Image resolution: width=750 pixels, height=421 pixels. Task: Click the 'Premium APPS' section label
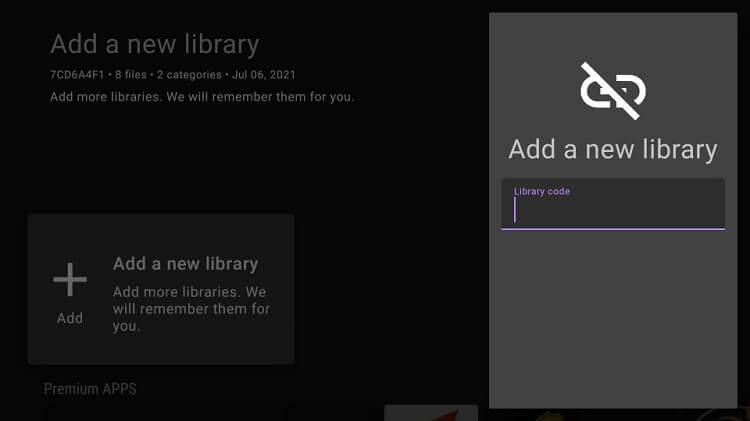point(90,389)
